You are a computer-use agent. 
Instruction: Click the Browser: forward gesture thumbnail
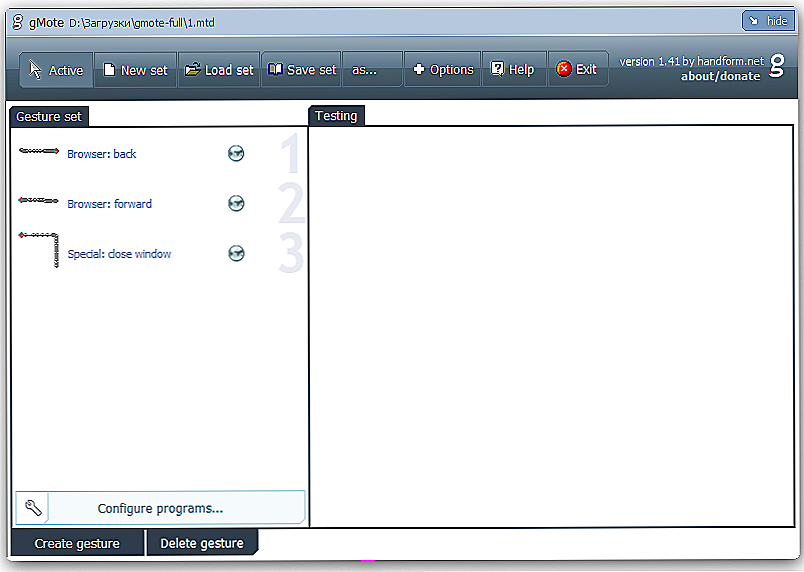(x=38, y=200)
